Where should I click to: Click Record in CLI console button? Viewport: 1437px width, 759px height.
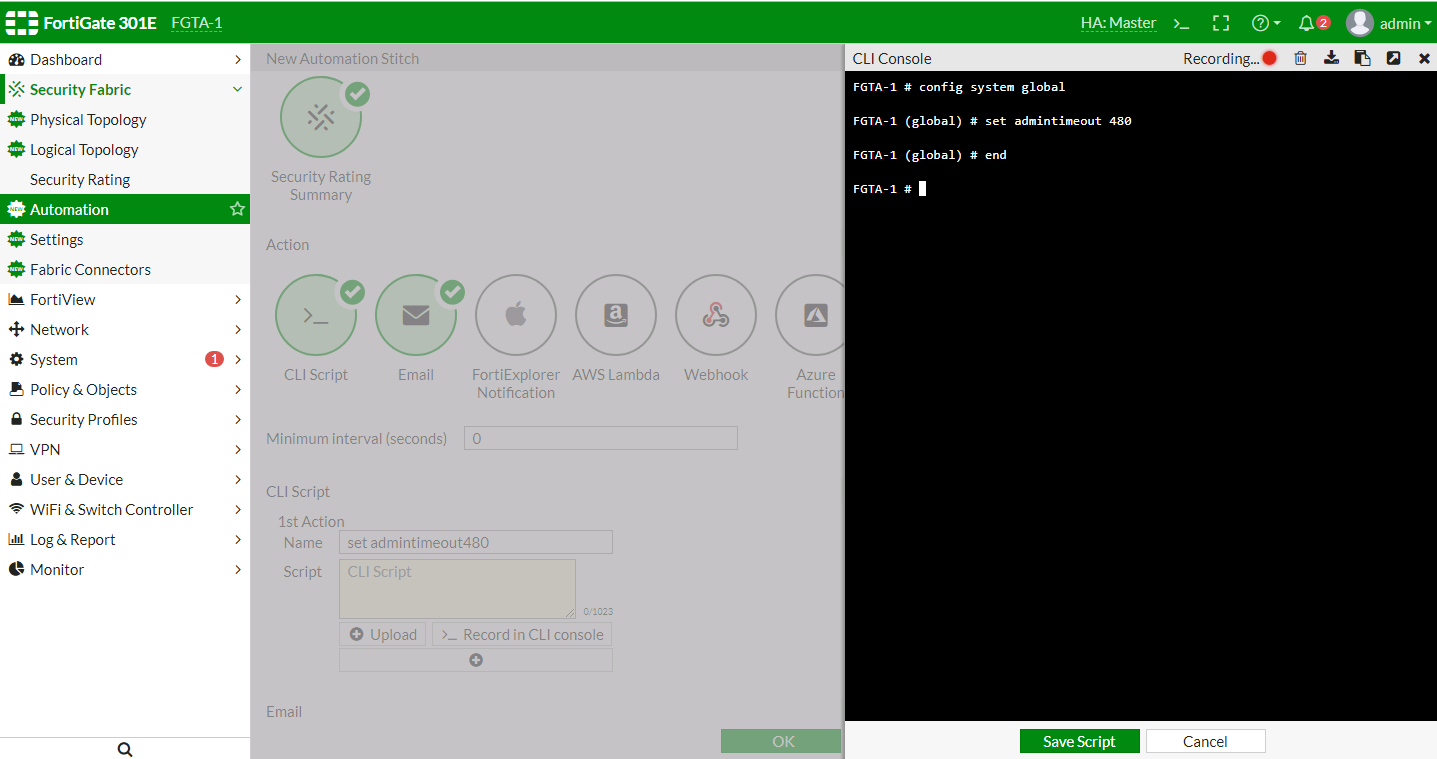[x=522, y=634]
